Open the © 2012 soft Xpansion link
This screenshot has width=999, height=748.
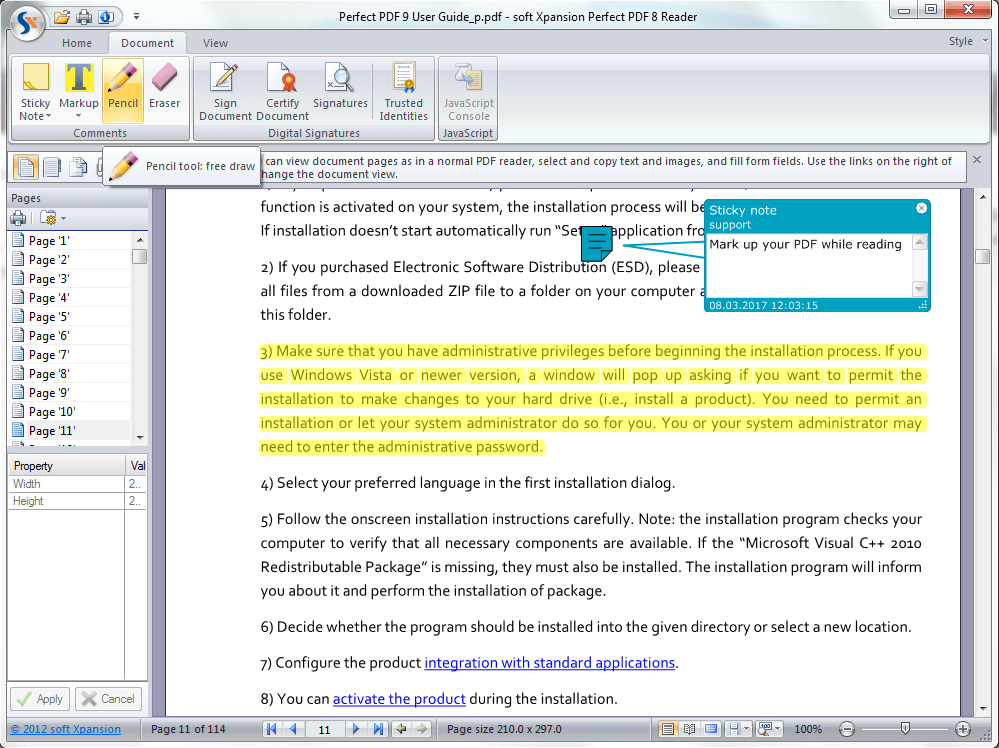[66, 729]
